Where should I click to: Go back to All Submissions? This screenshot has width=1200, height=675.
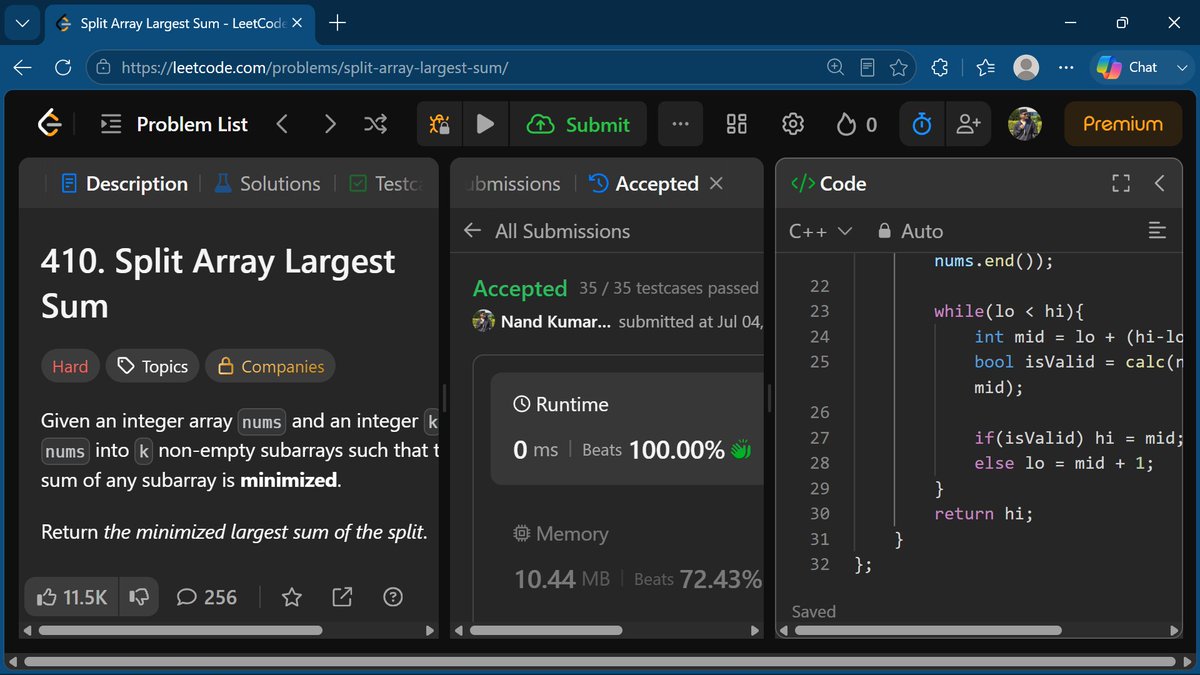coord(547,231)
